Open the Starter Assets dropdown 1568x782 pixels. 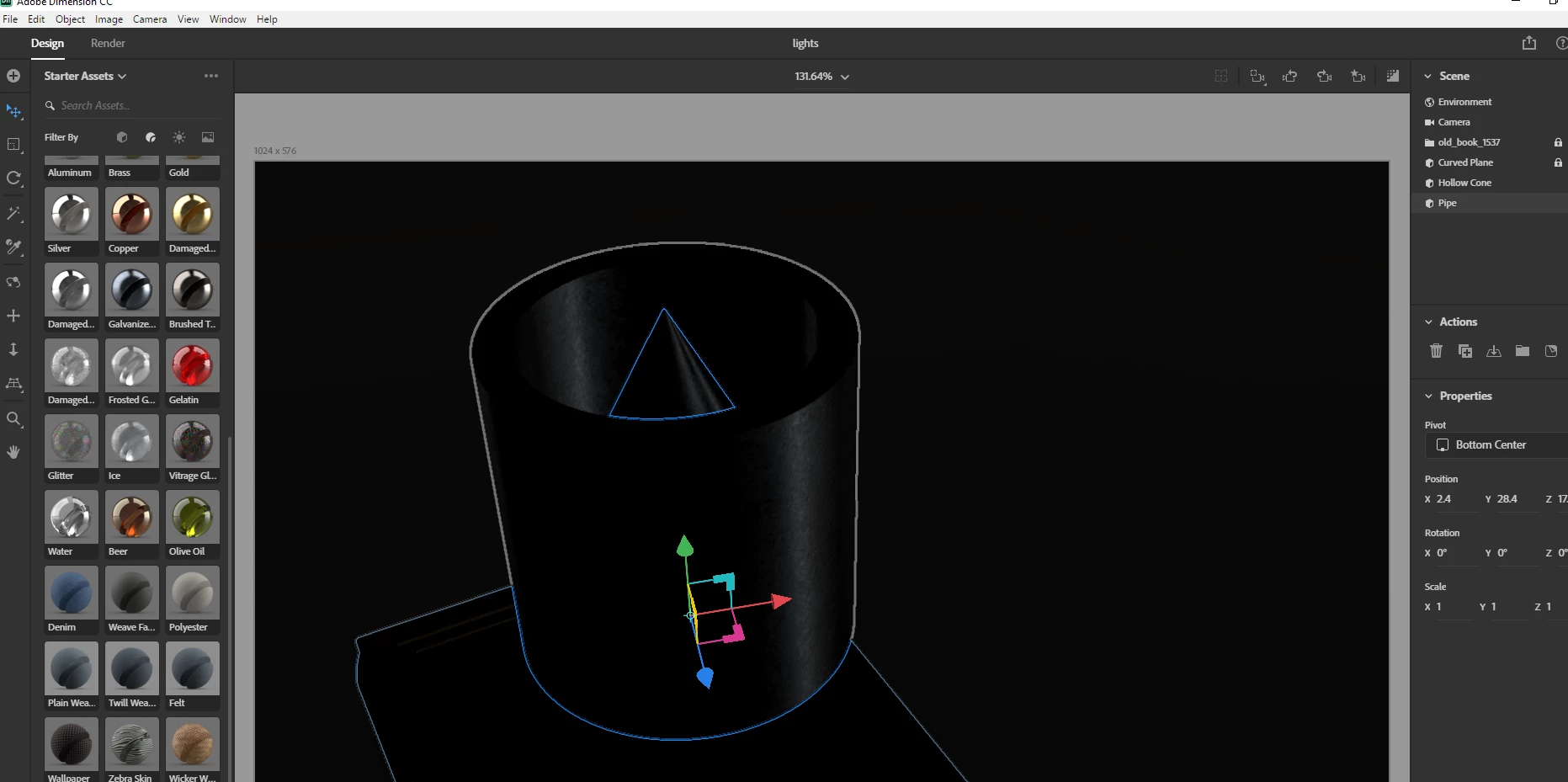(x=85, y=76)
